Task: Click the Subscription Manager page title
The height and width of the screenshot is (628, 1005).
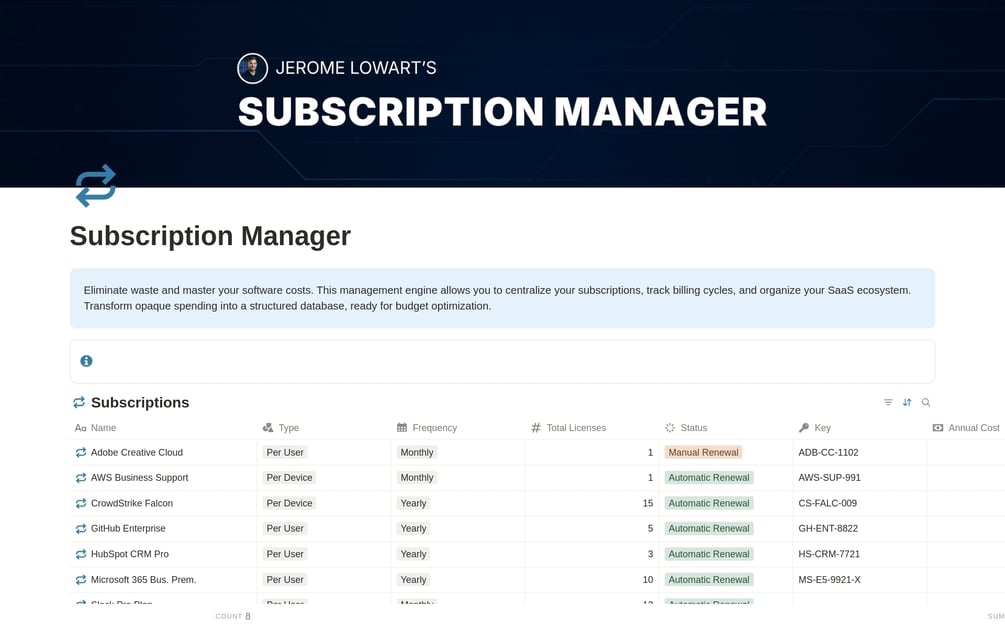Action: click(210, 236)
